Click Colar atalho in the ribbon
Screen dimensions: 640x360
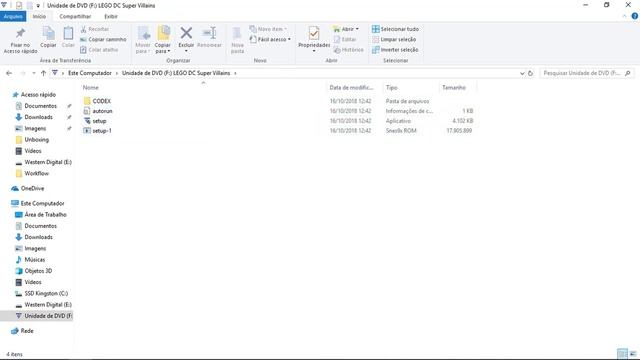(99, 49)
